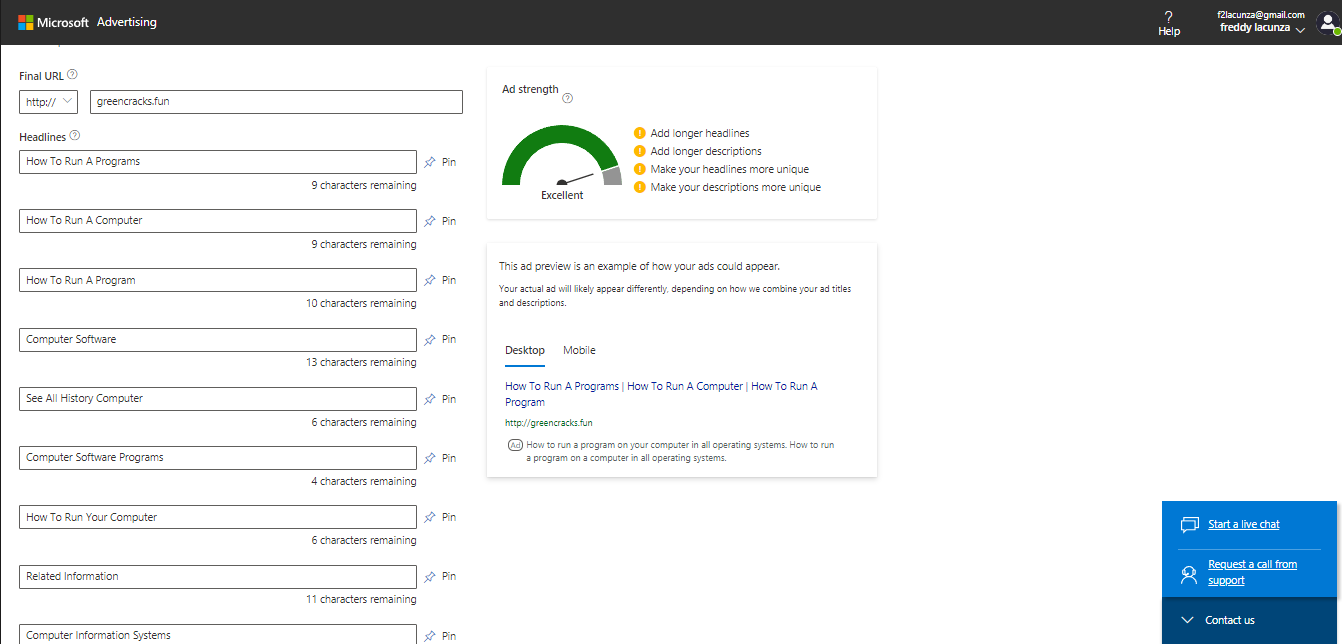Click the 'Make your descriptions more unique' text

point(736,187)
